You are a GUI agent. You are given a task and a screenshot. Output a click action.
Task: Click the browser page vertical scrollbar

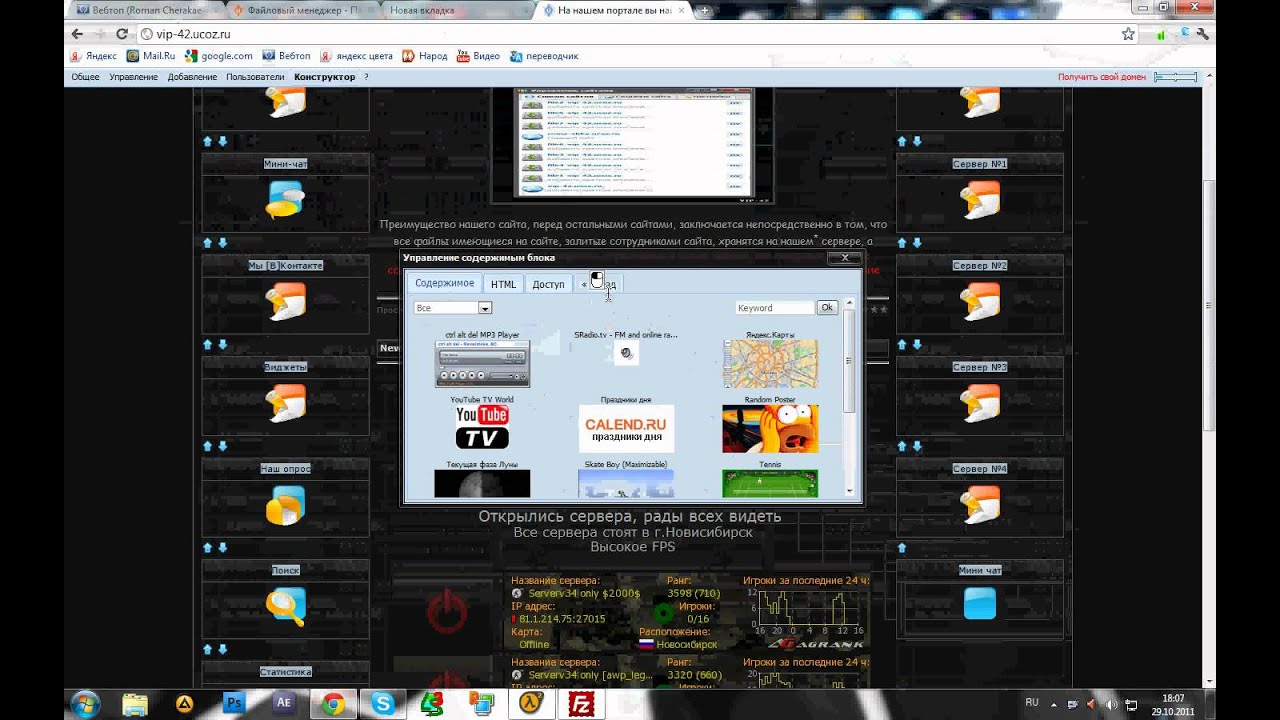click(1208, 305)
